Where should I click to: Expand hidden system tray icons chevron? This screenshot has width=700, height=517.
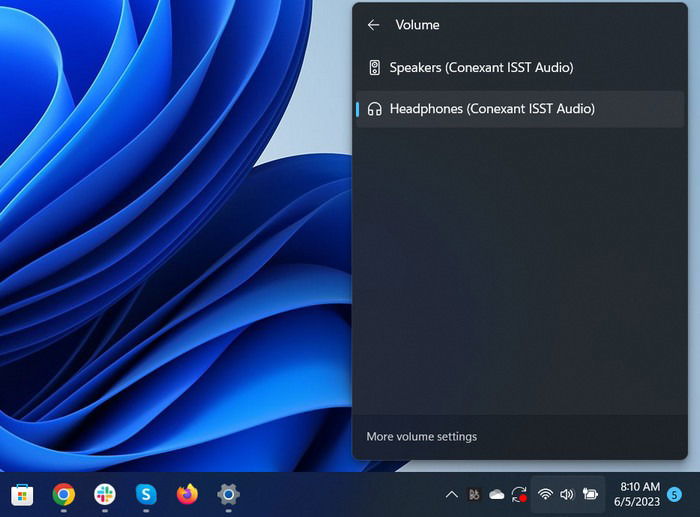[451, 495]
